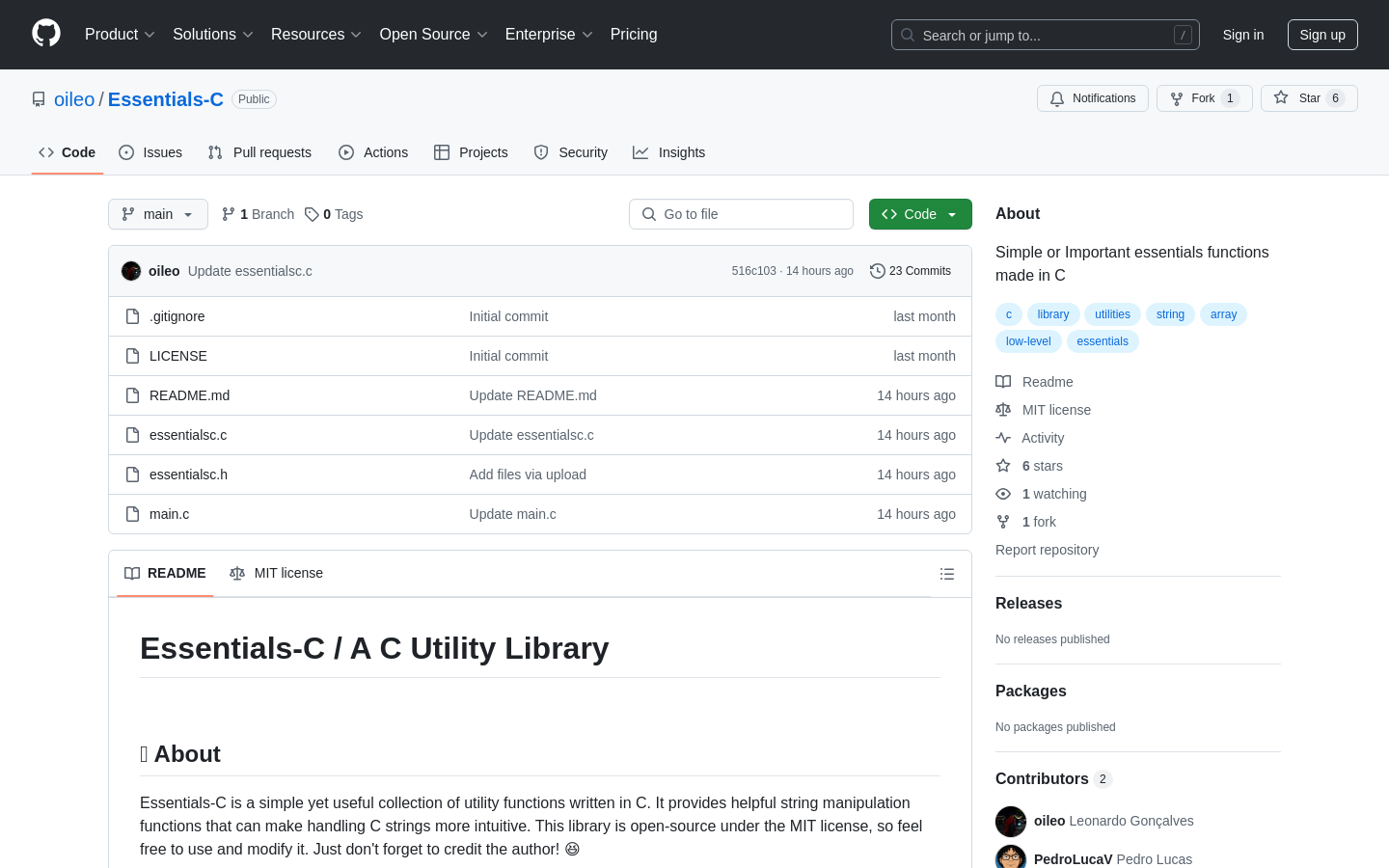Open the Essentials-C repository name link

click(x=166, y=99)
